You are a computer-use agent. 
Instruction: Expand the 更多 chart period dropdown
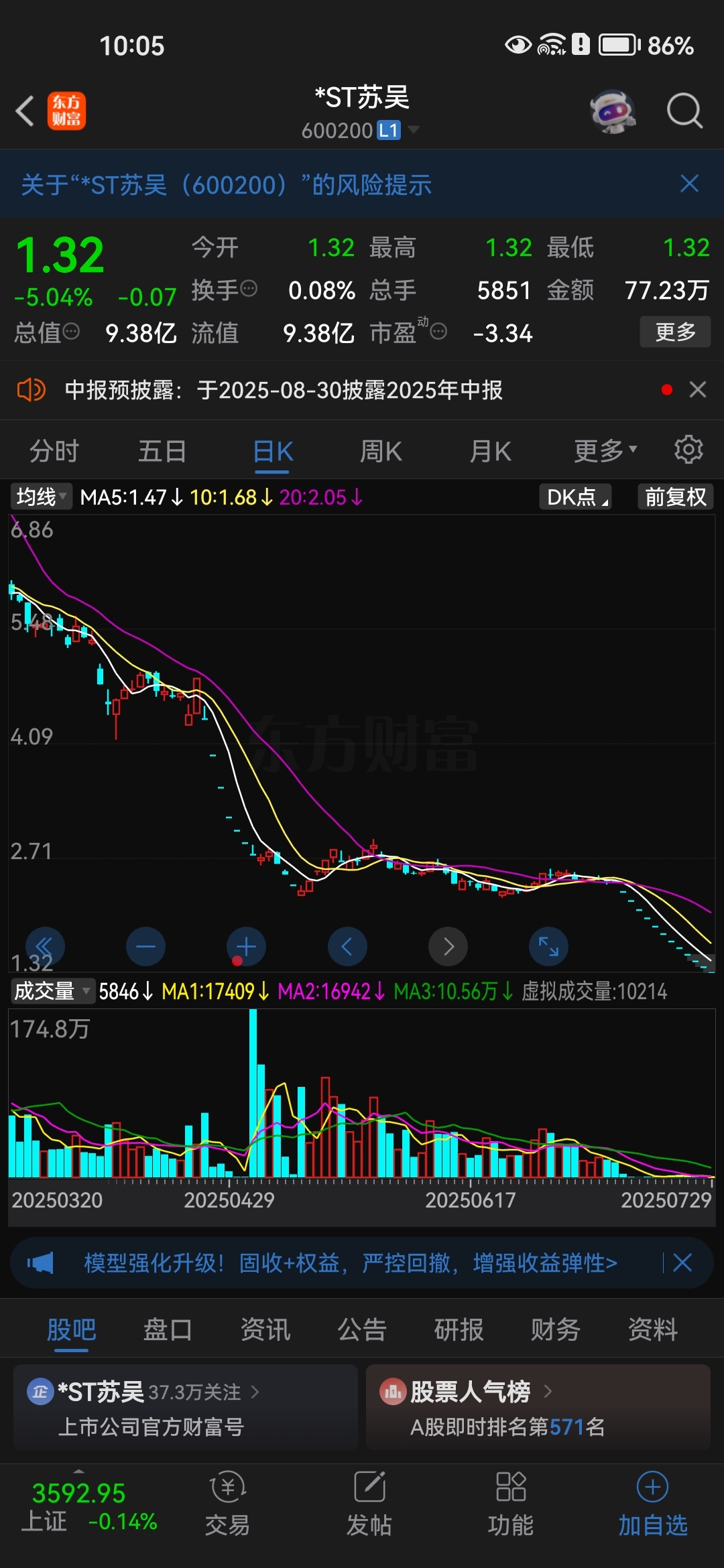coord(605,451)
